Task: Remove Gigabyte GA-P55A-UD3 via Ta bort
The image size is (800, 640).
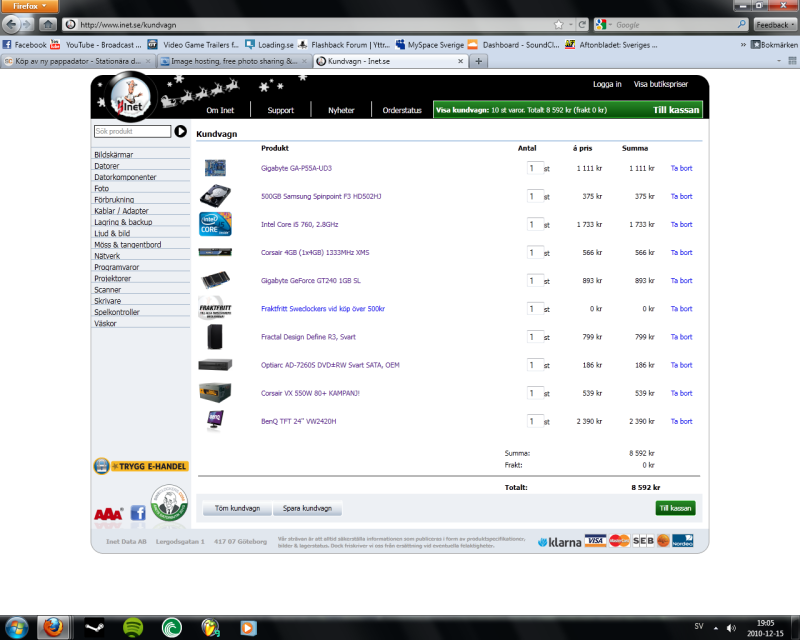Action: click(681, 168)
